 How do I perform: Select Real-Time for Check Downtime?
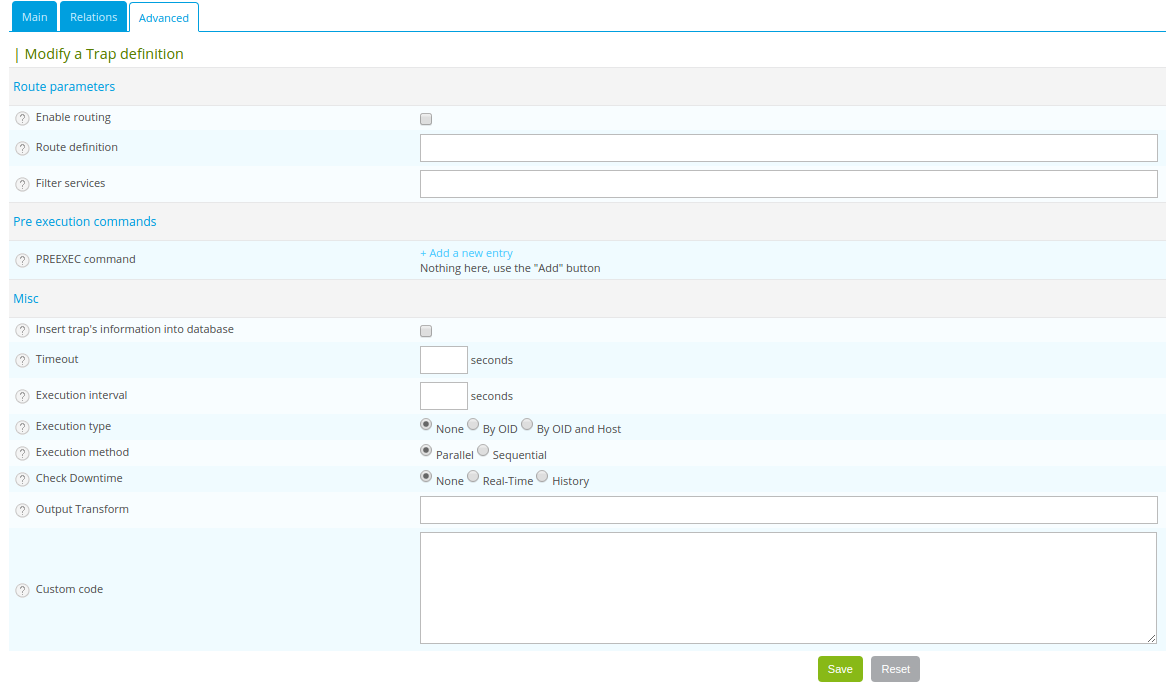point(473,476)
